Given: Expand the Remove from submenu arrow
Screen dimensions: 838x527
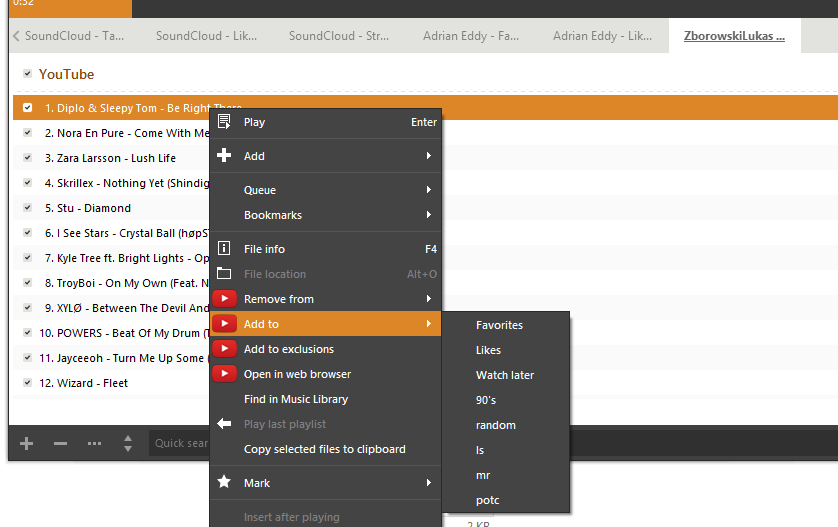Looking at the screenshot, I should (429, 299).
